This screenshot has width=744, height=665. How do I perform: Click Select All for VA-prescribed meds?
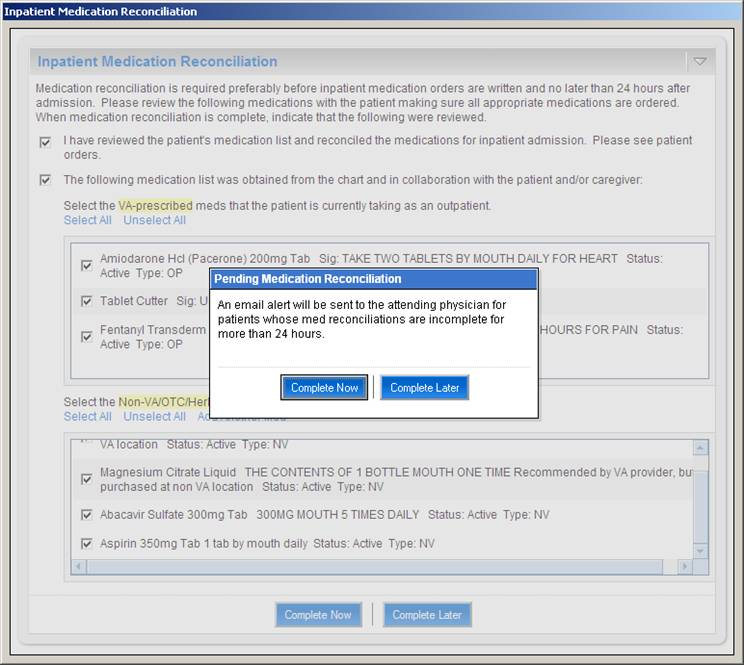coord(88,220)
